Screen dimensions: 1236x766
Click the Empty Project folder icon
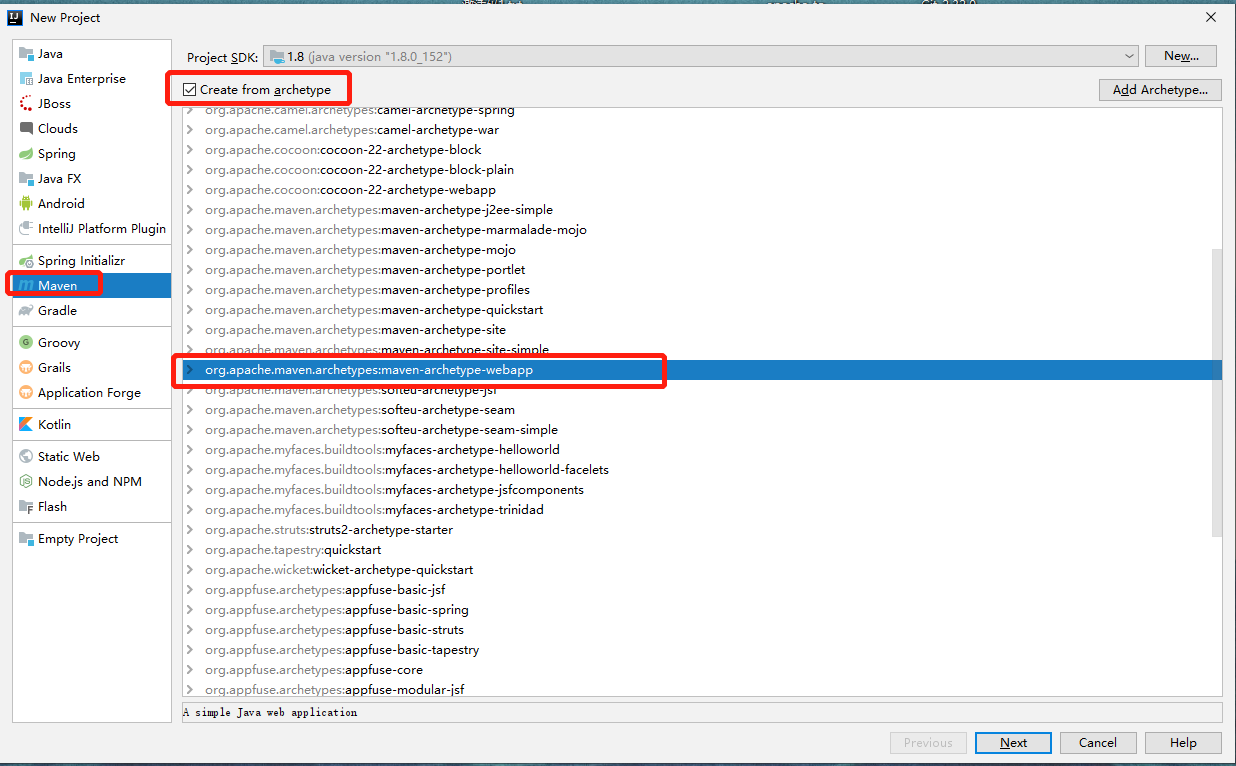pyautogui.click(x=26, y=539)
